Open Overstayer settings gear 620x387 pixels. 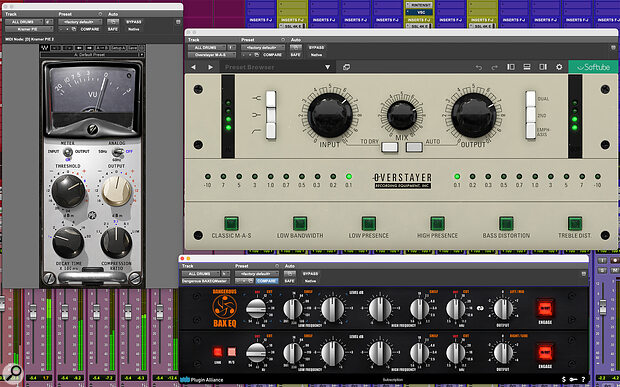(559, 67)
